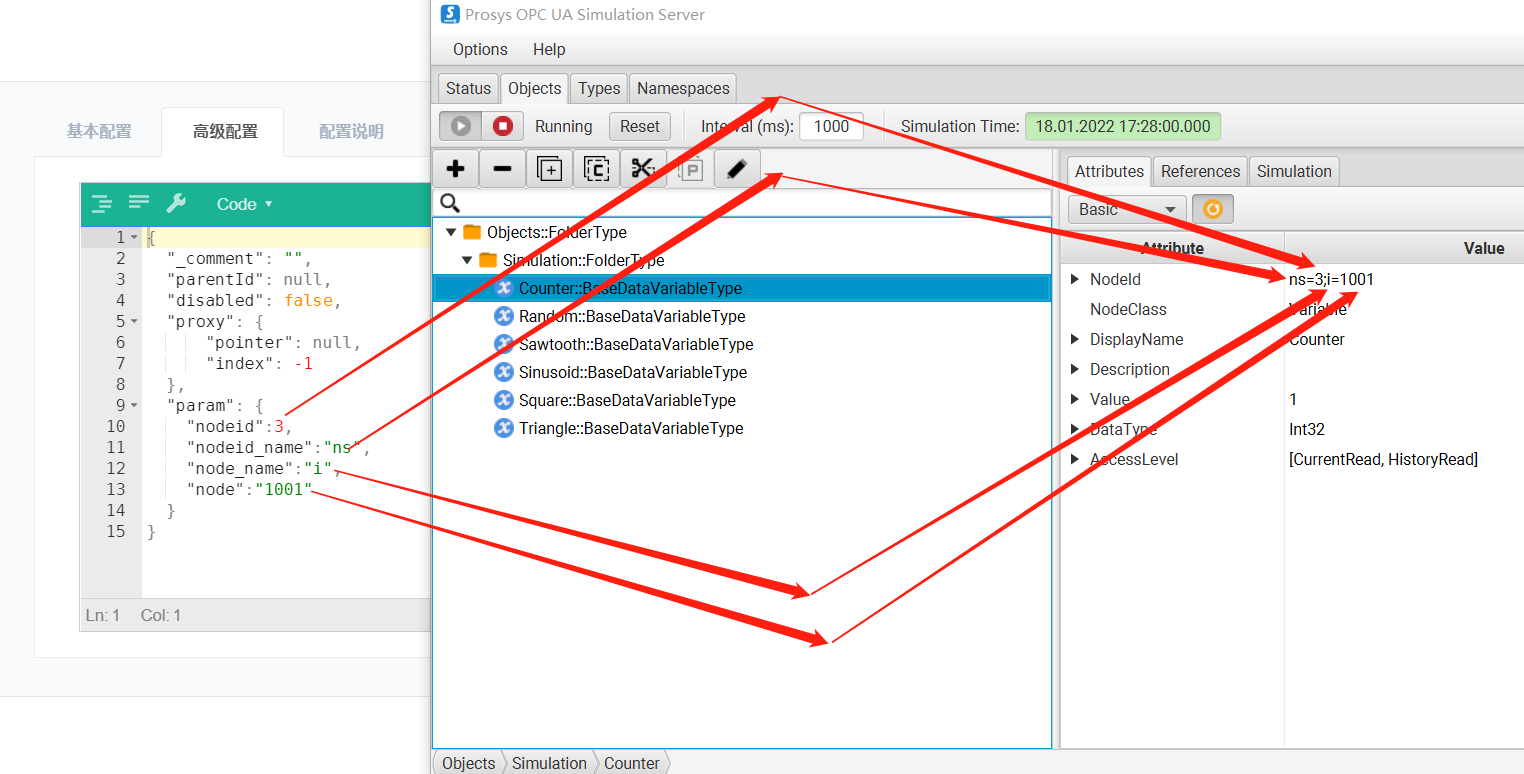1524x774 pixels.
Task: Click the Reset button
Action: (639, 126)
